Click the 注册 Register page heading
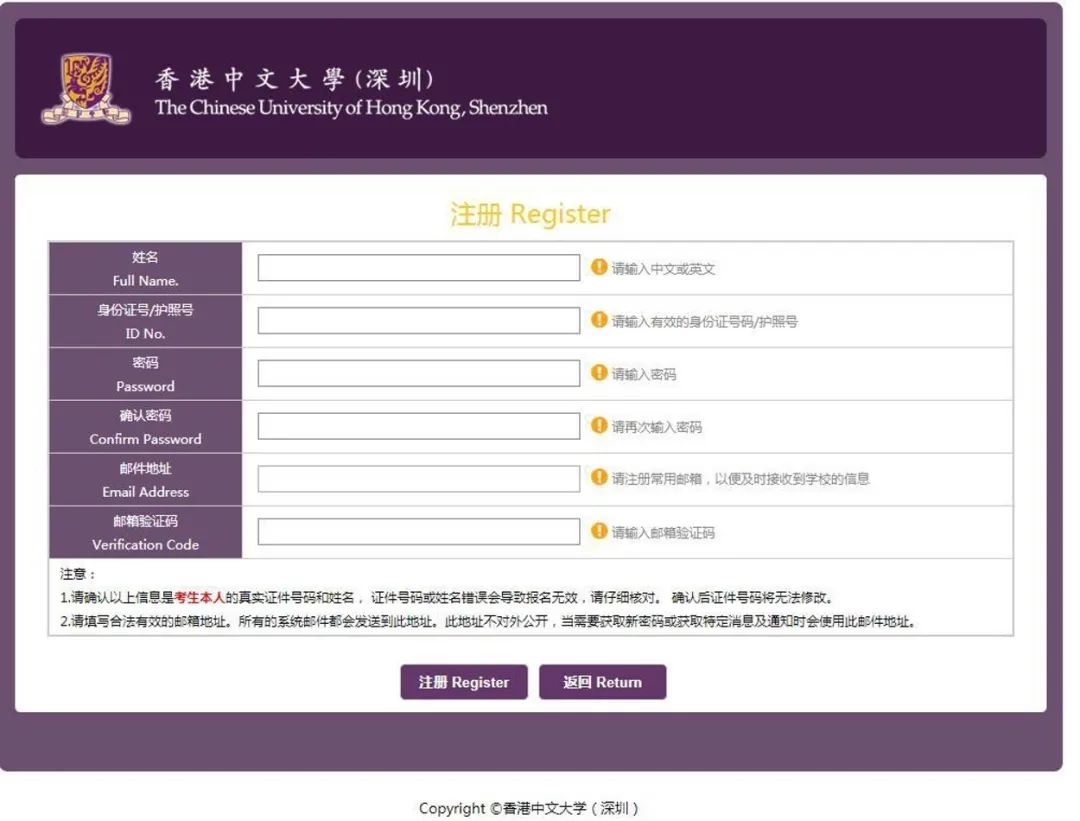 coord(530,214)
